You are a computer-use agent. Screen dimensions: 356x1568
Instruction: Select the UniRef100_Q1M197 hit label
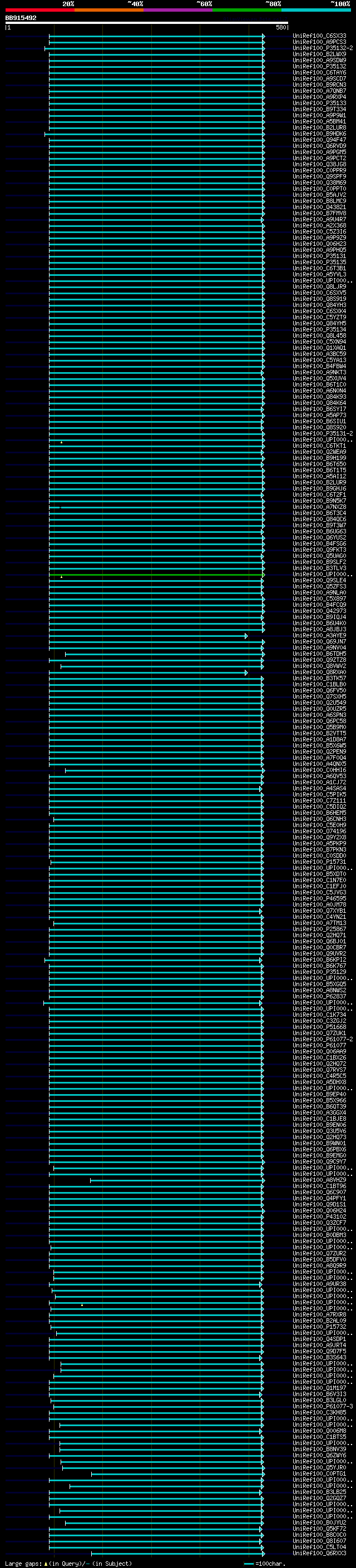pos(319,1388)
